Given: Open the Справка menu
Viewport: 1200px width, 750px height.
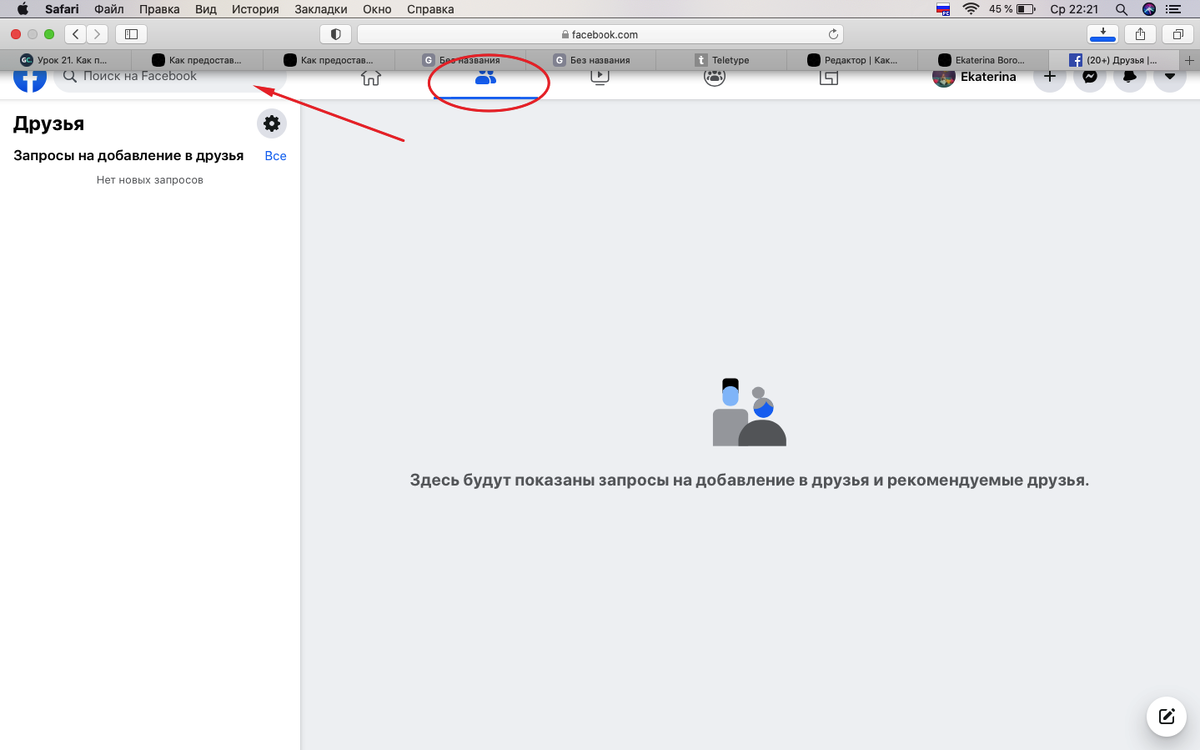Looking at the screenshot, I should [430, 9].
